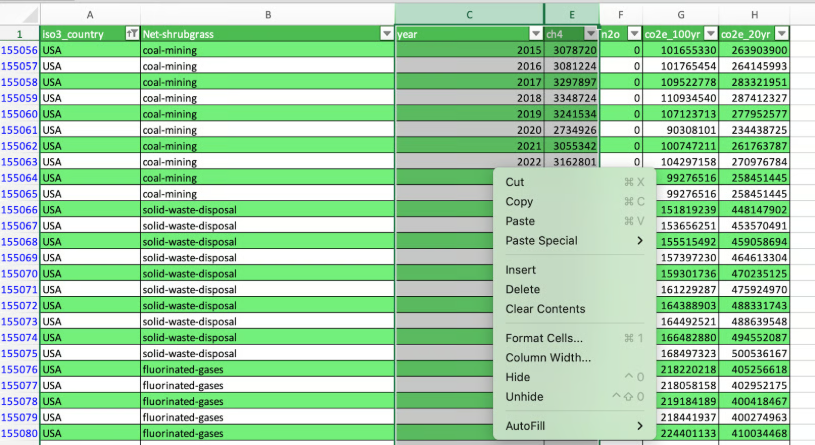The image size is (815, 445).
Task: Open the iso3_country active filter button
Action: coord(132,34)
